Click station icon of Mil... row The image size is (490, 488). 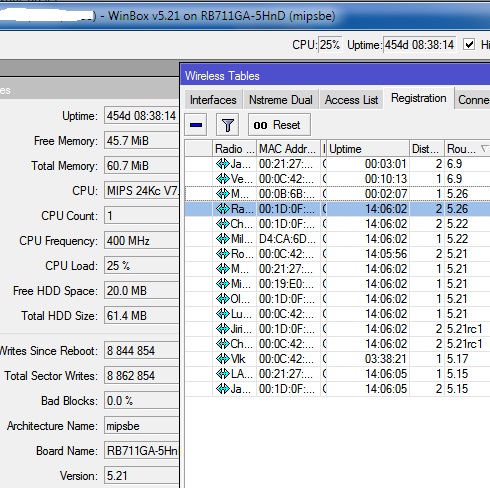coord(222,239)
